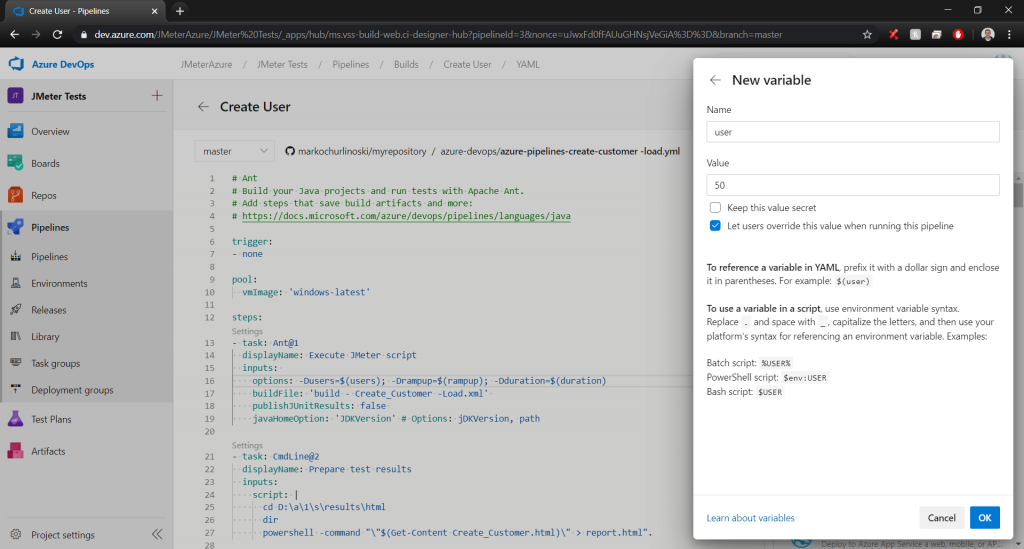Open the master branch dropdown

coord(234,151)
